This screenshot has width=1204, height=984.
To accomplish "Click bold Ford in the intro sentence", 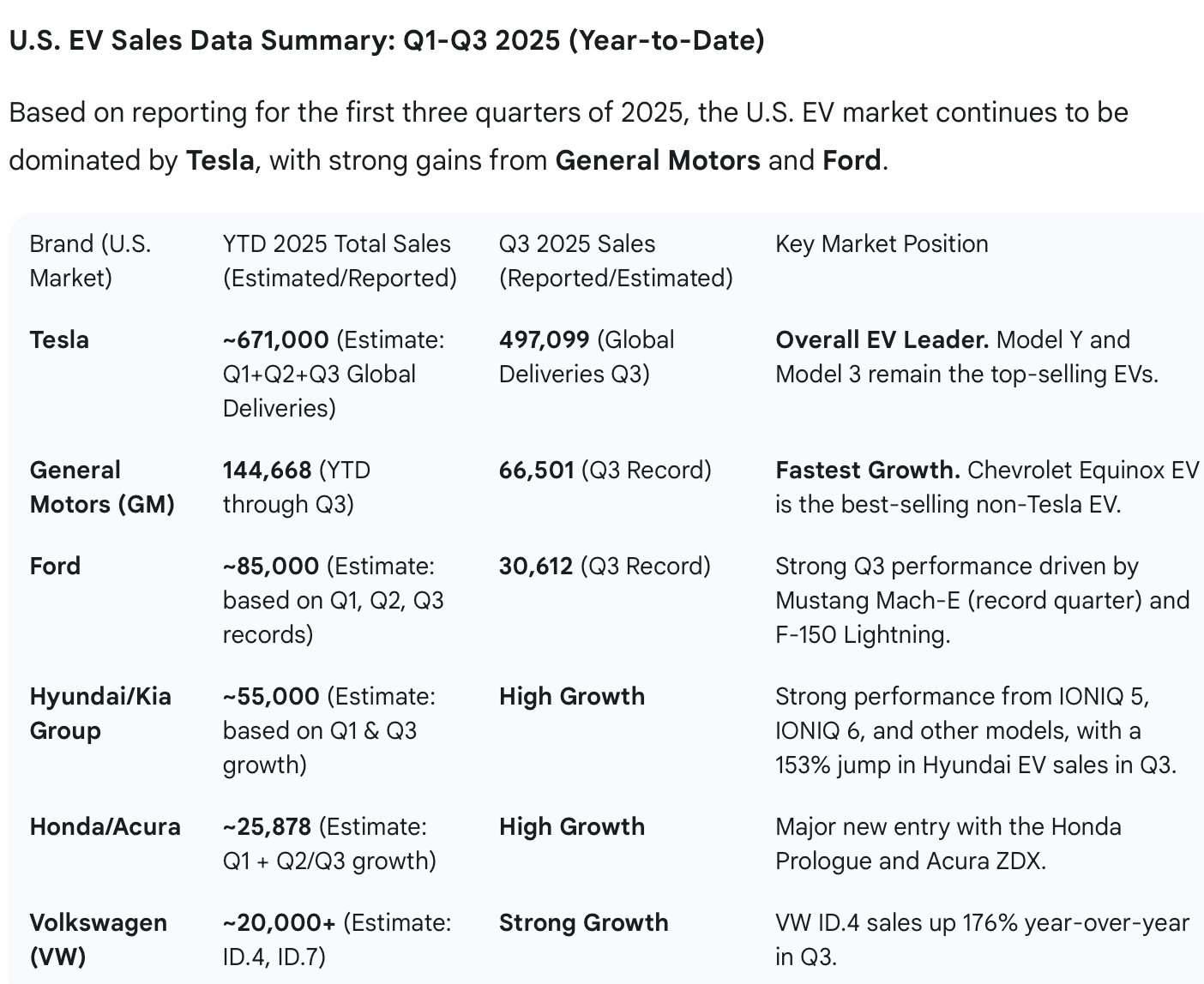I will tap(851, 160).
